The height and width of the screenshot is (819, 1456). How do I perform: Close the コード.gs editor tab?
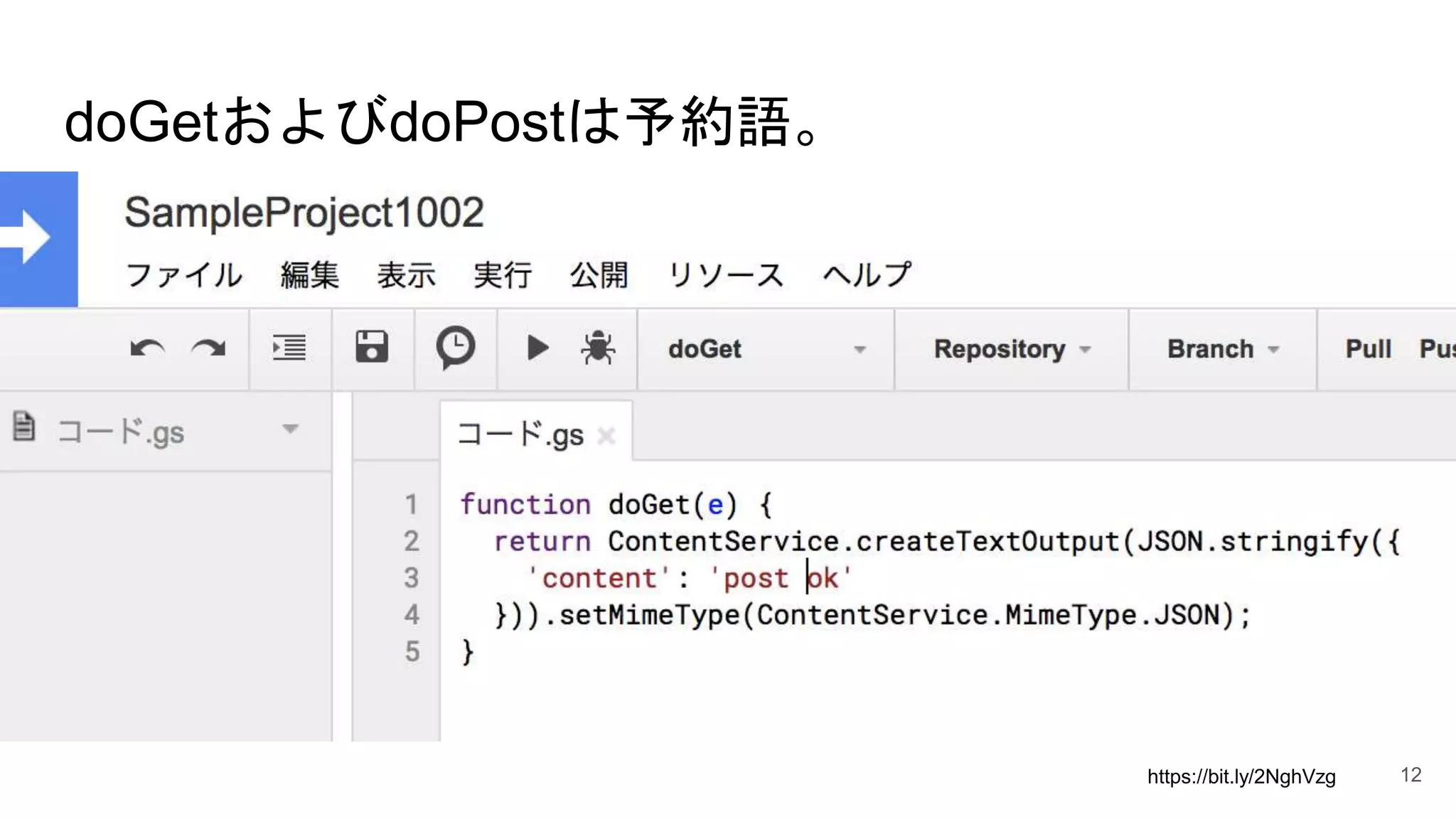pyautogui.click(x=606, y=435)
